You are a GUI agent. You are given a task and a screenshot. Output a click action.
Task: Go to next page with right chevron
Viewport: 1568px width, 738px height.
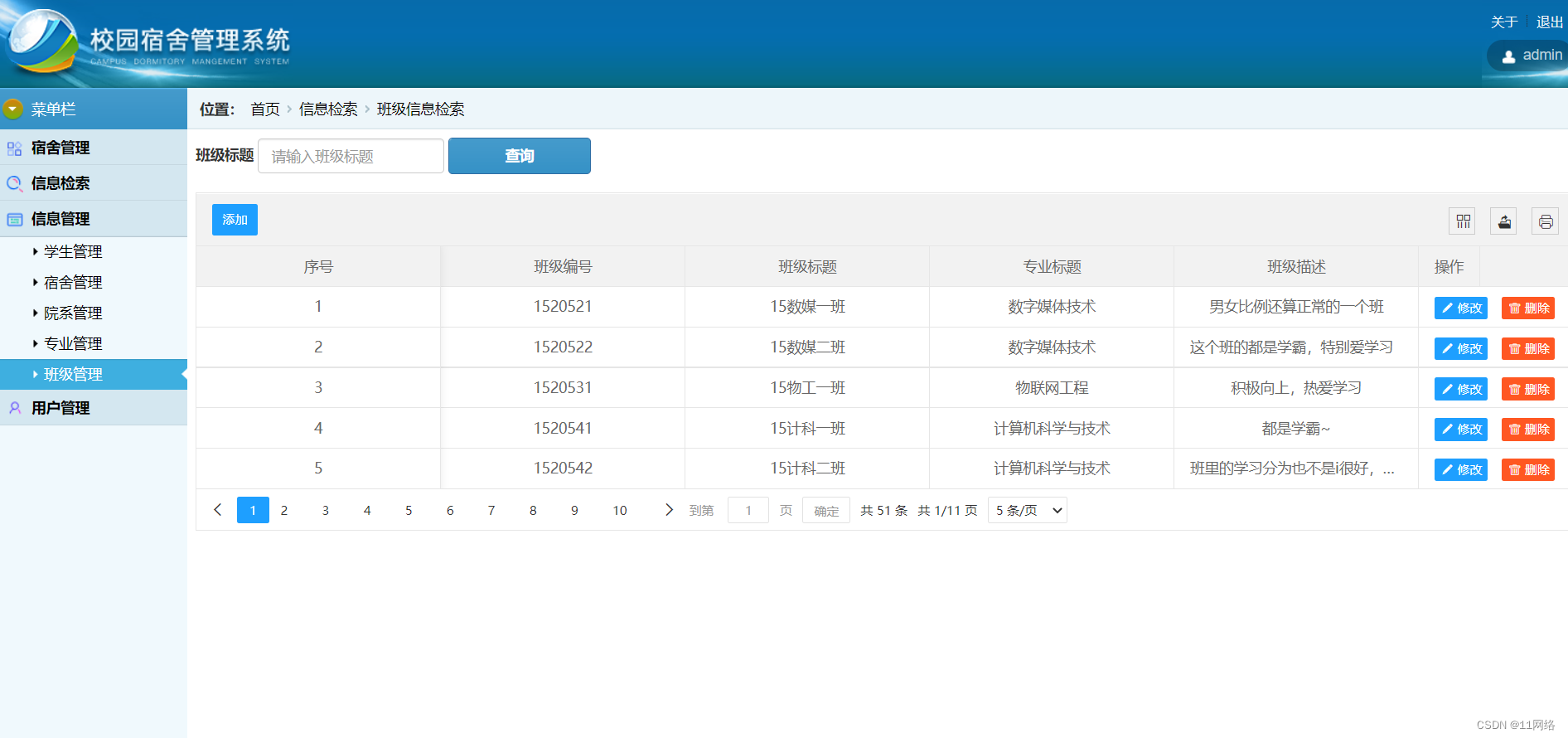669,510
